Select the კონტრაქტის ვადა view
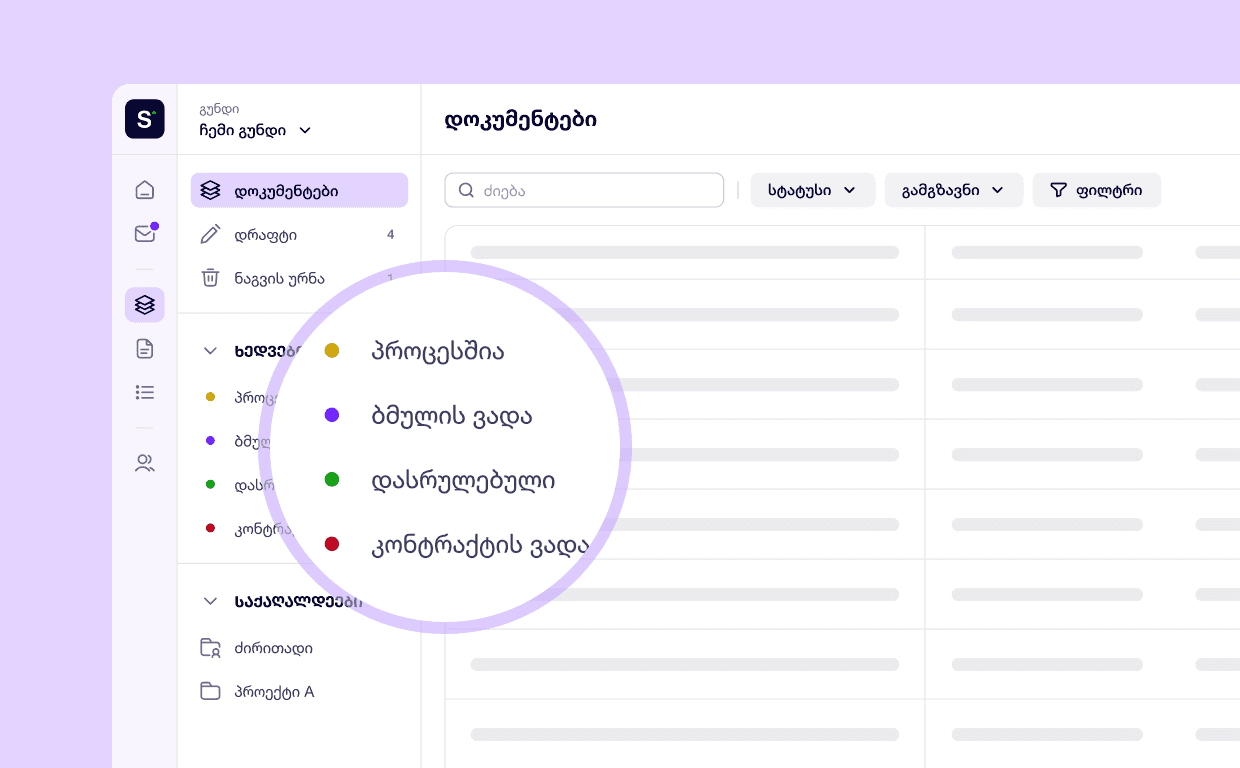 point(480,545)
